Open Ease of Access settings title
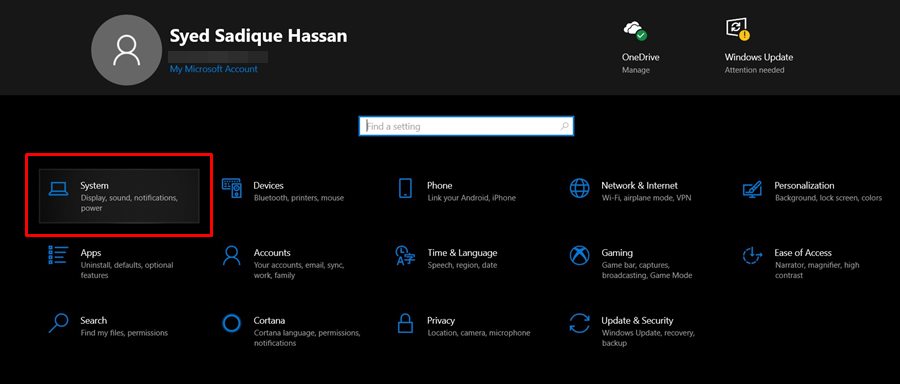The image size is (900, 384). [x=803, y=253]
